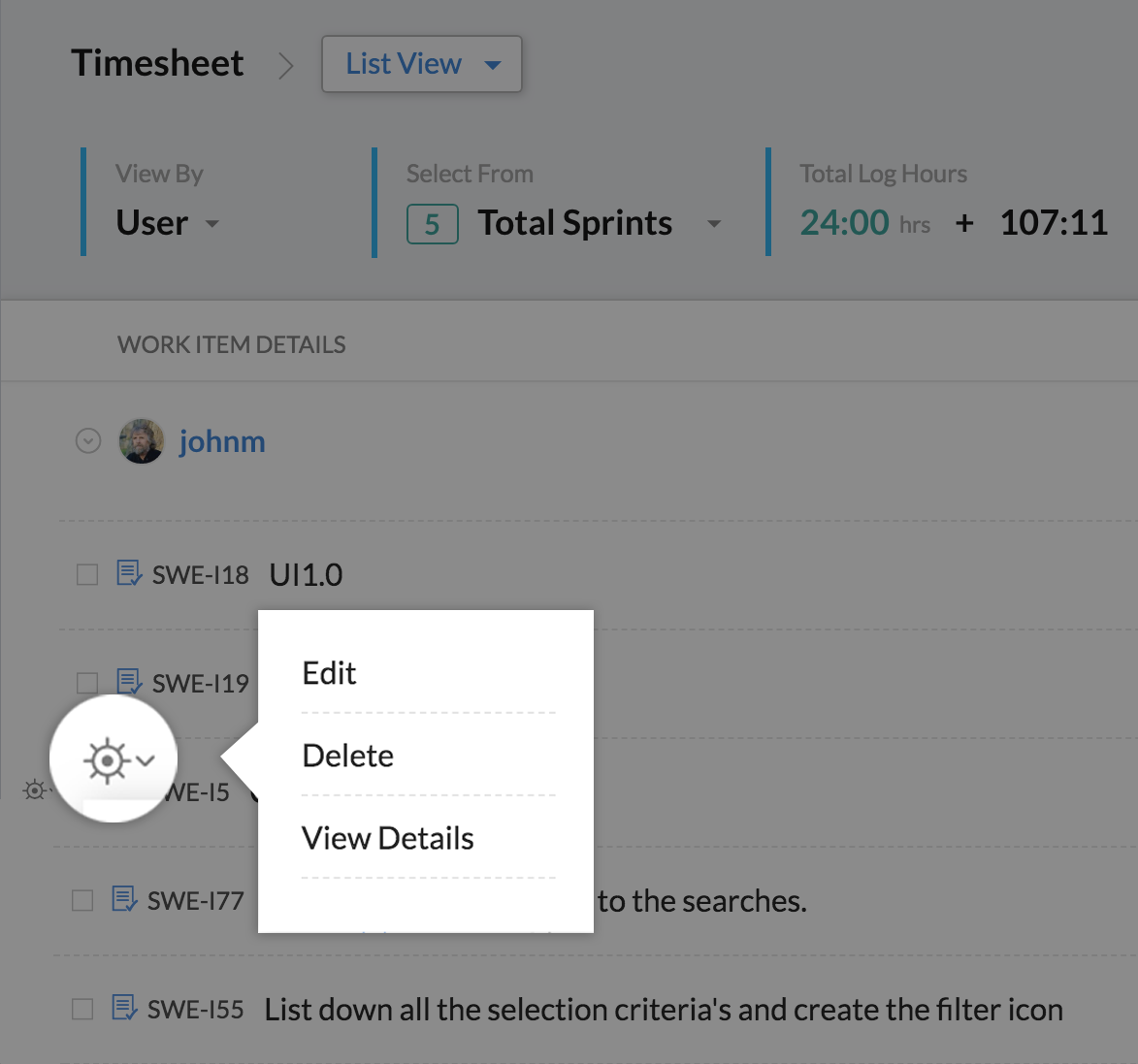Expand the View By User dropdown
1138x1064 pixels.
167,223
